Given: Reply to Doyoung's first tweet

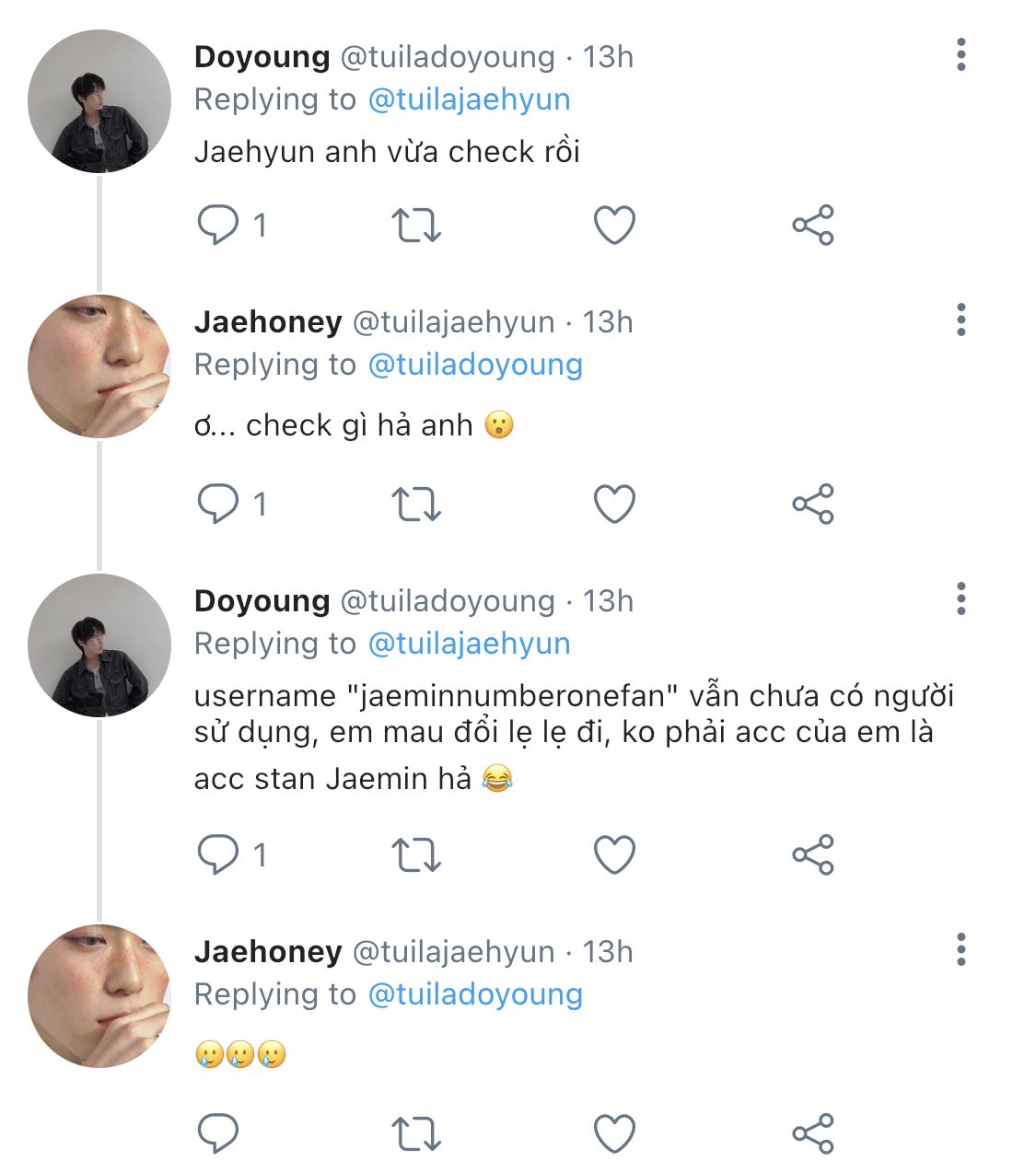Looking at the screenshot, I should pos(219,225).
